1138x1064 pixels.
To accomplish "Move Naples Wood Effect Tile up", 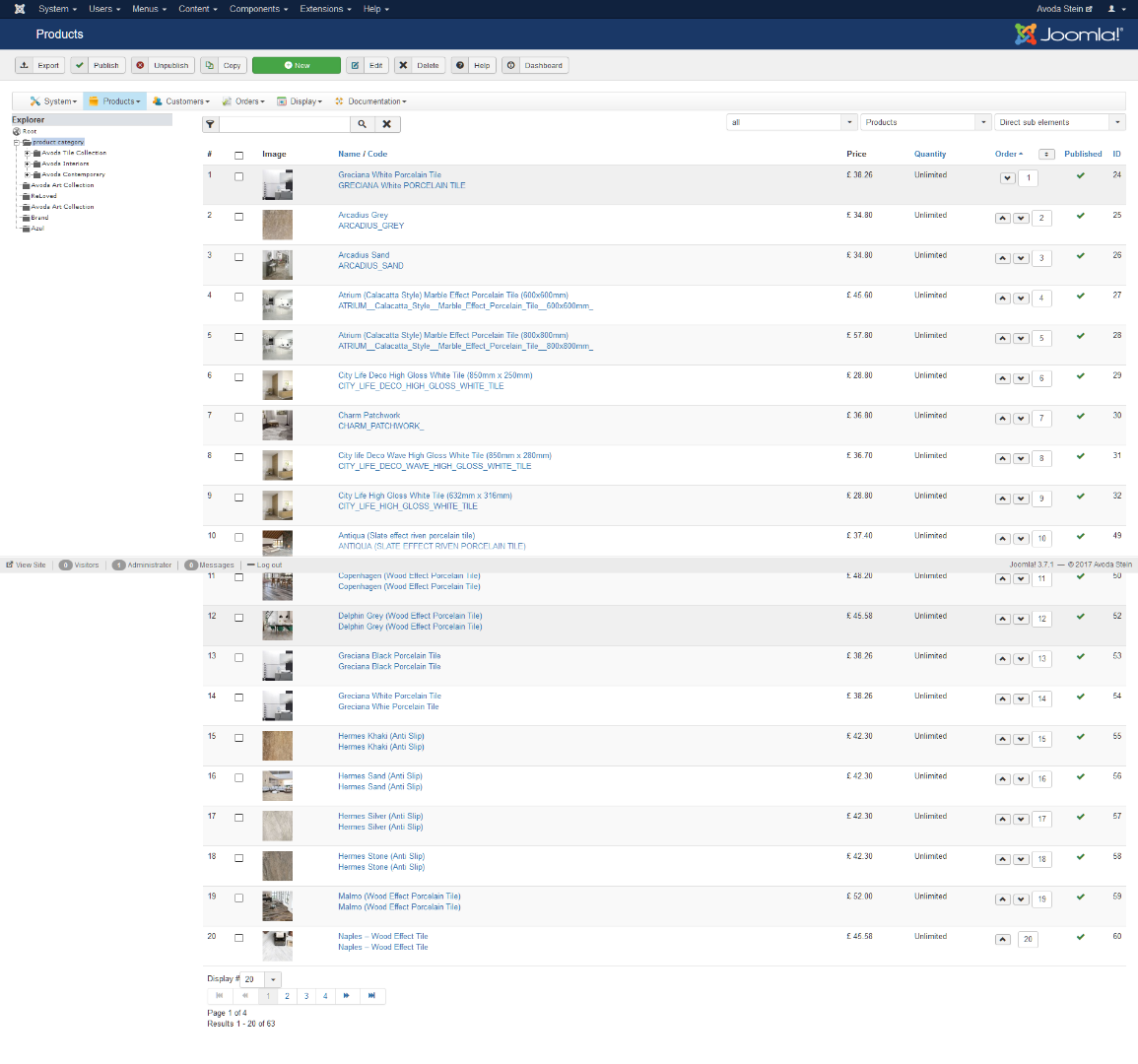I will point(1002,939).
